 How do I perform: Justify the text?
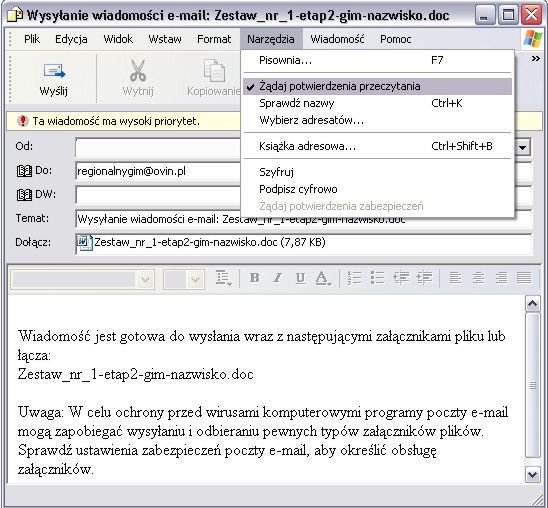point(524,278)
